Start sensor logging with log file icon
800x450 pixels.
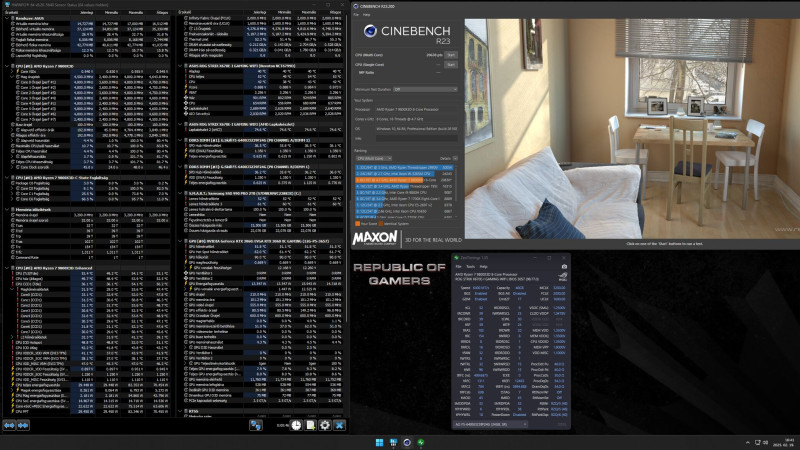point(311,425)
